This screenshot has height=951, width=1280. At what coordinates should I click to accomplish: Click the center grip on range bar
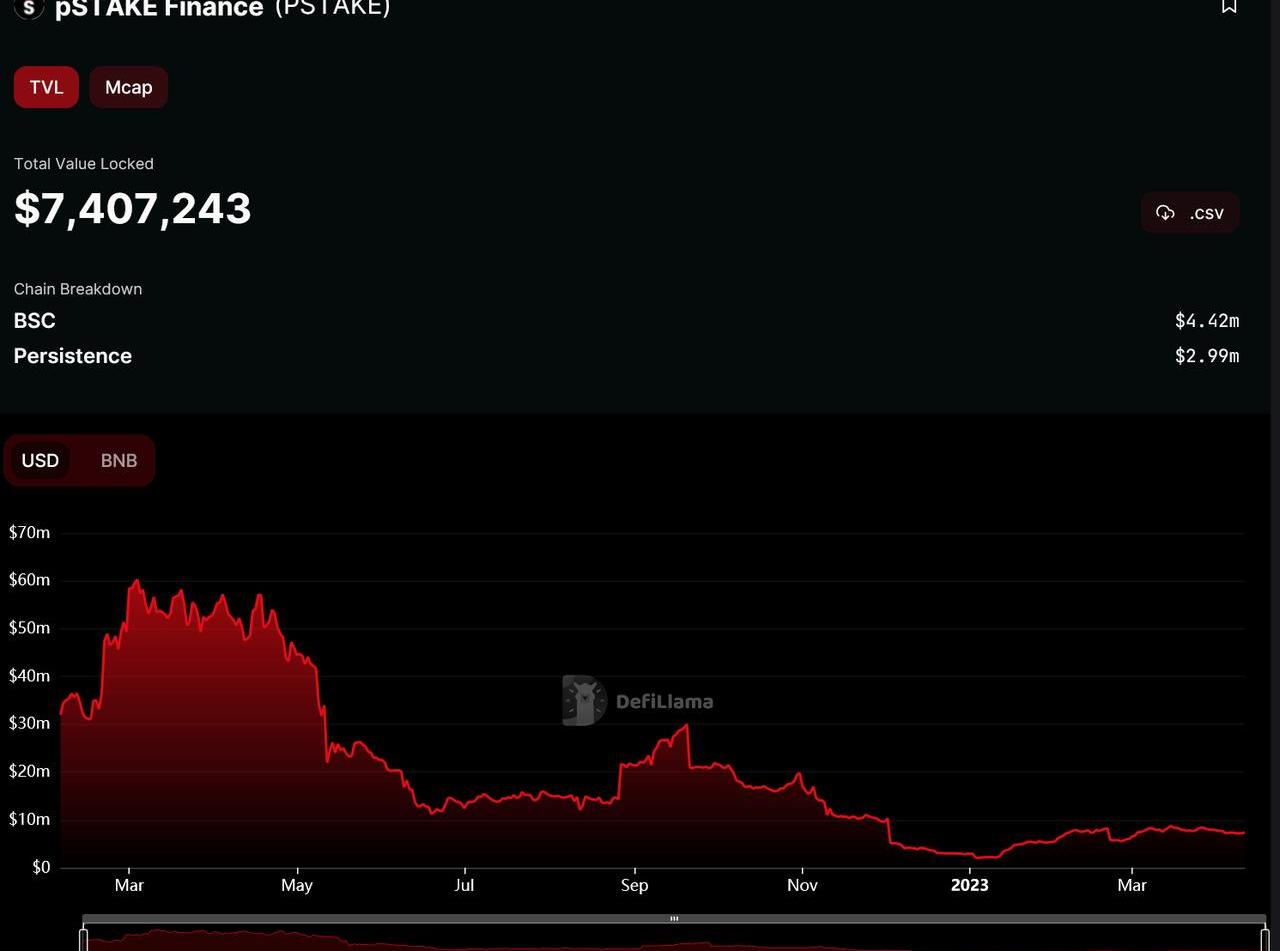point(674,918)
